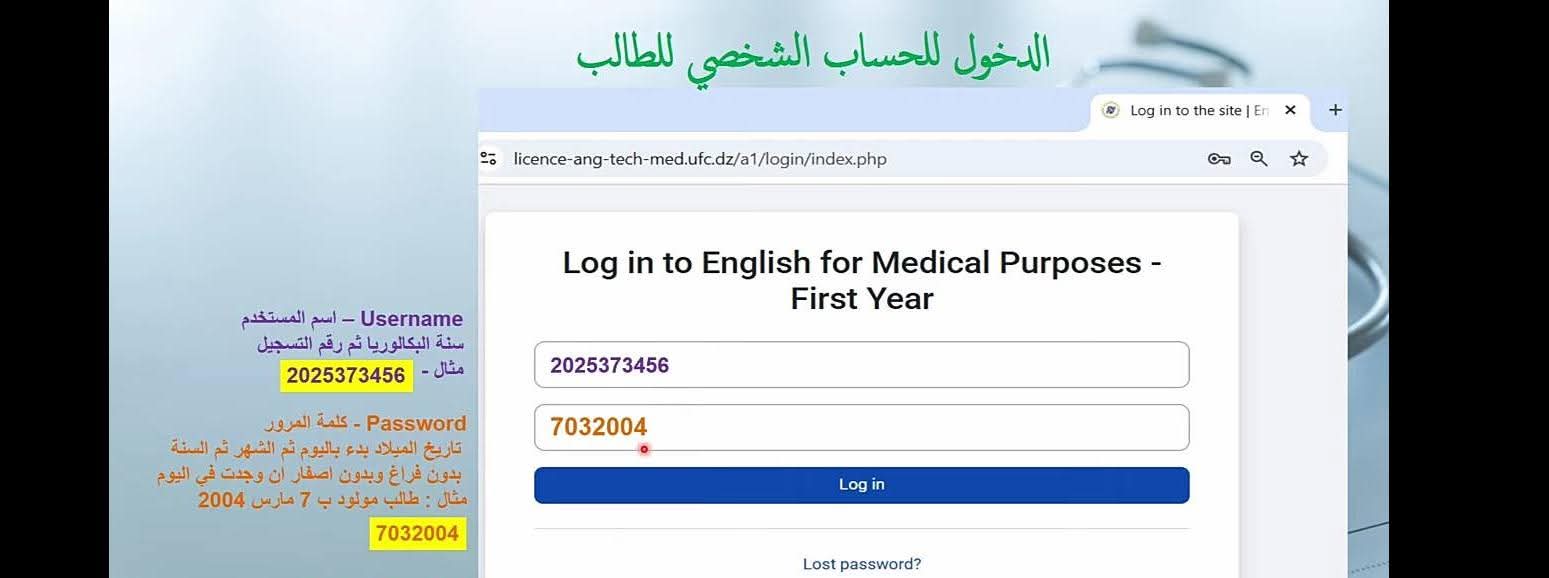Viewport: 1549px width, 578px height.
Task: Focus the password field containing 7032004
Action: [861, 428]
